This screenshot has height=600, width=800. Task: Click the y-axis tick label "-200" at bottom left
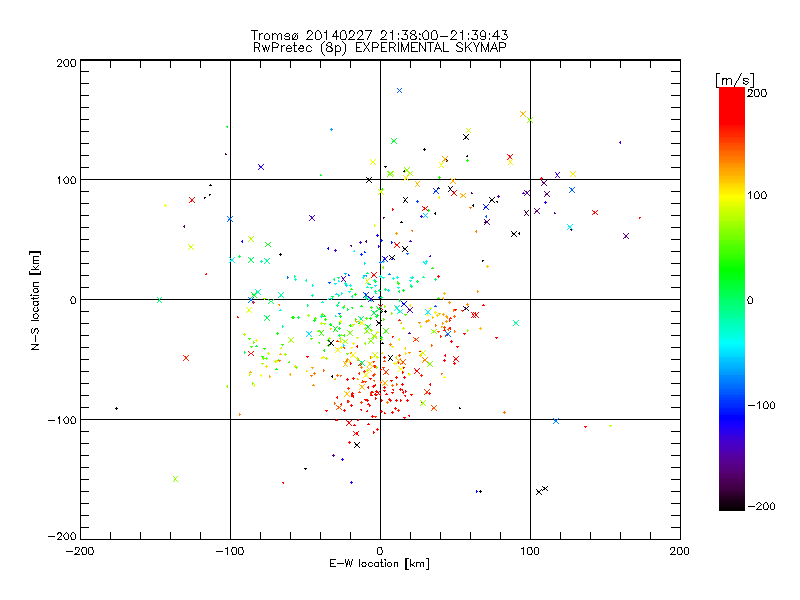62,536
